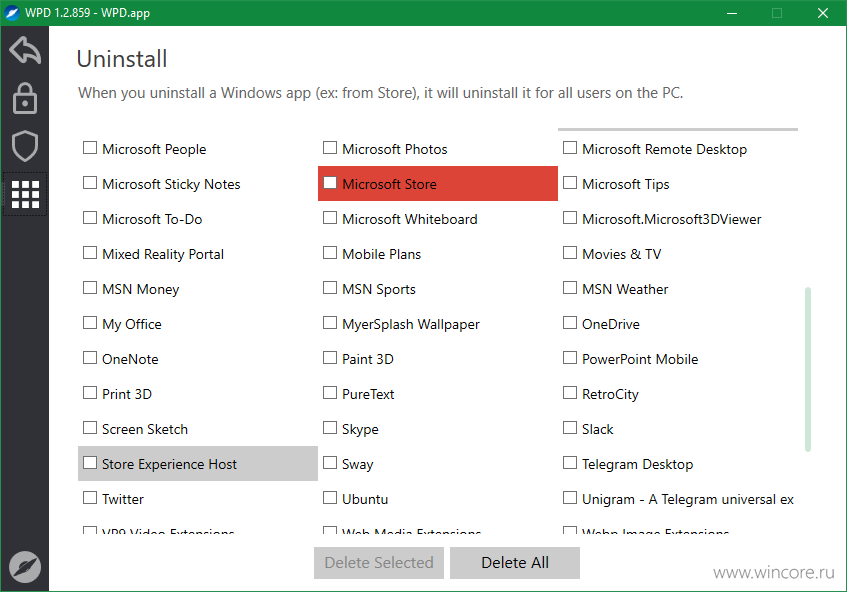Check the Skype checkbox
This screenshot has height=592, width=847.
330,428
